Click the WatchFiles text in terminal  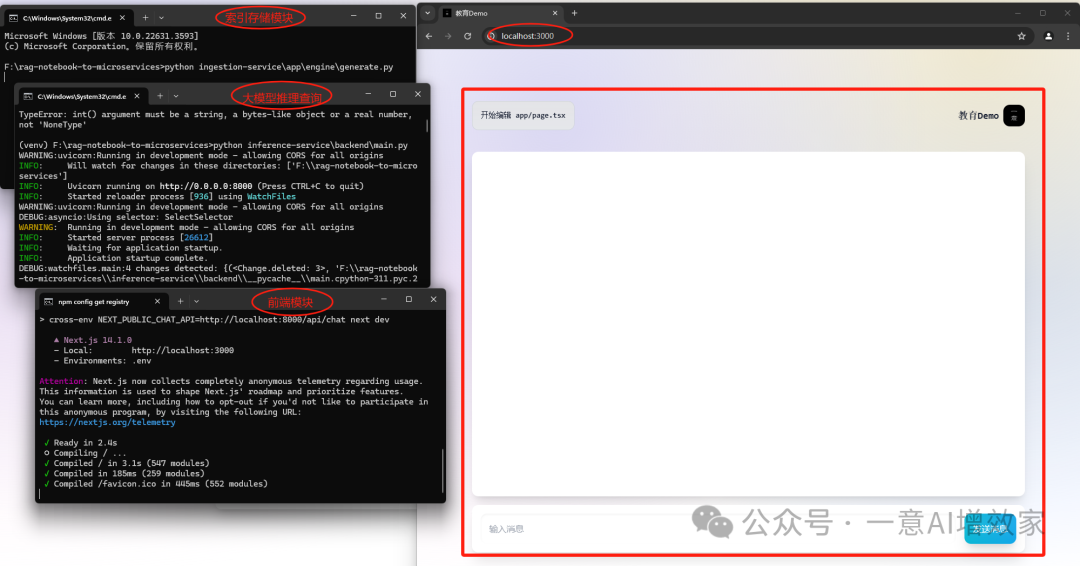(x=271, y=196)
